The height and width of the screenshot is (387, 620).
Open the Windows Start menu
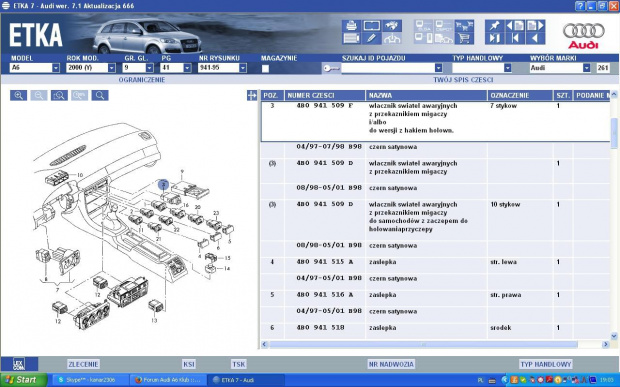click(x=23, y=380)
